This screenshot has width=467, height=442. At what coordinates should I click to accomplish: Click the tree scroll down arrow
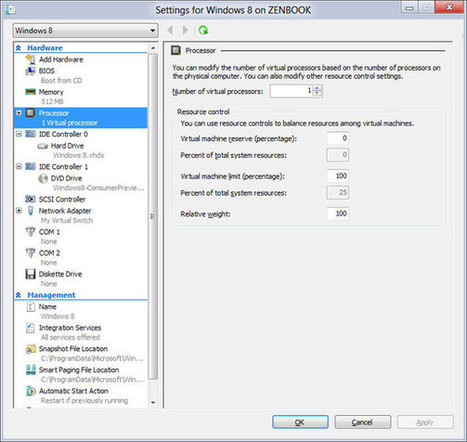tap(153, 402)
